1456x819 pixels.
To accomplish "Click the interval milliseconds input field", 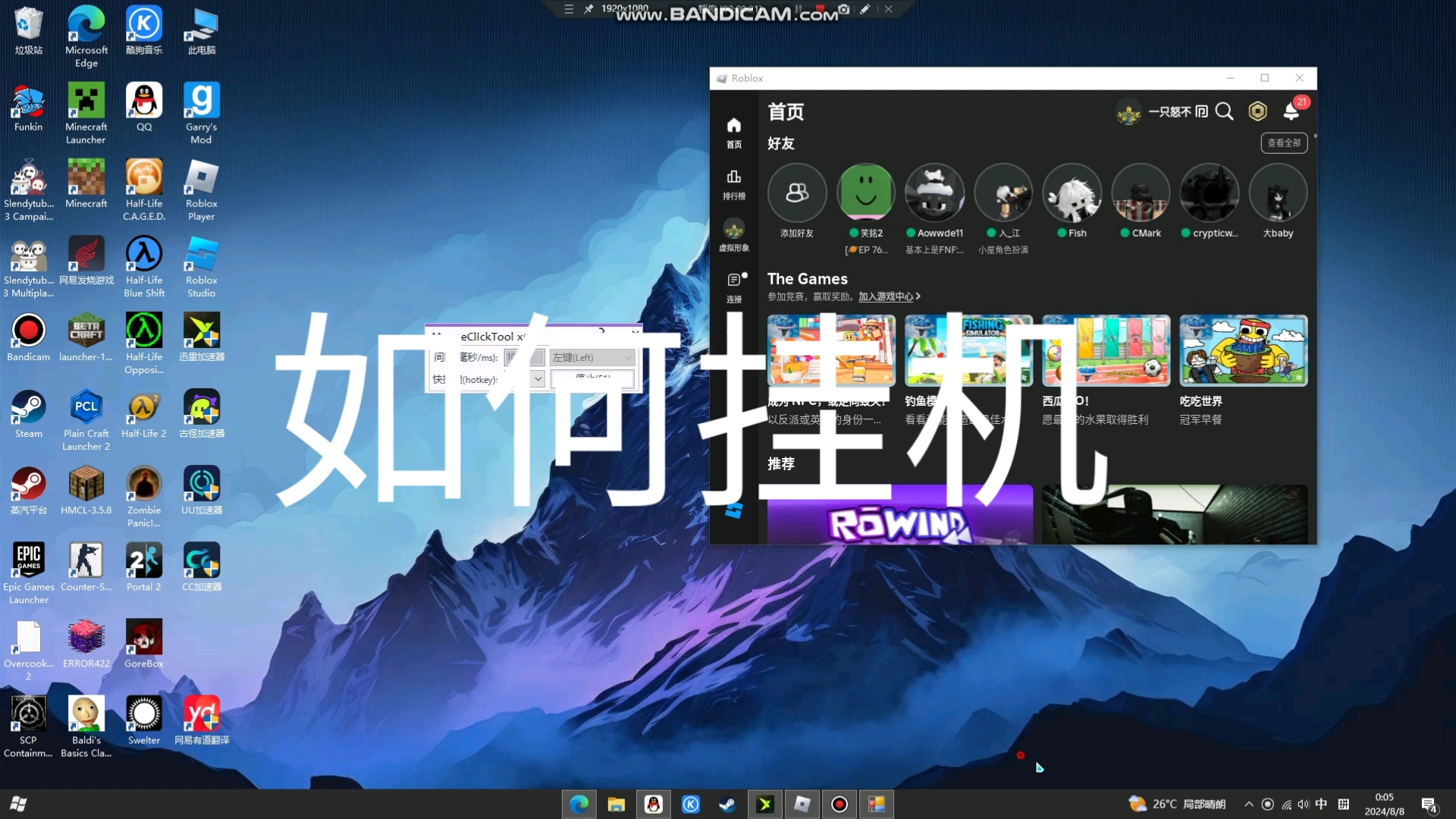I will point(523,357).
